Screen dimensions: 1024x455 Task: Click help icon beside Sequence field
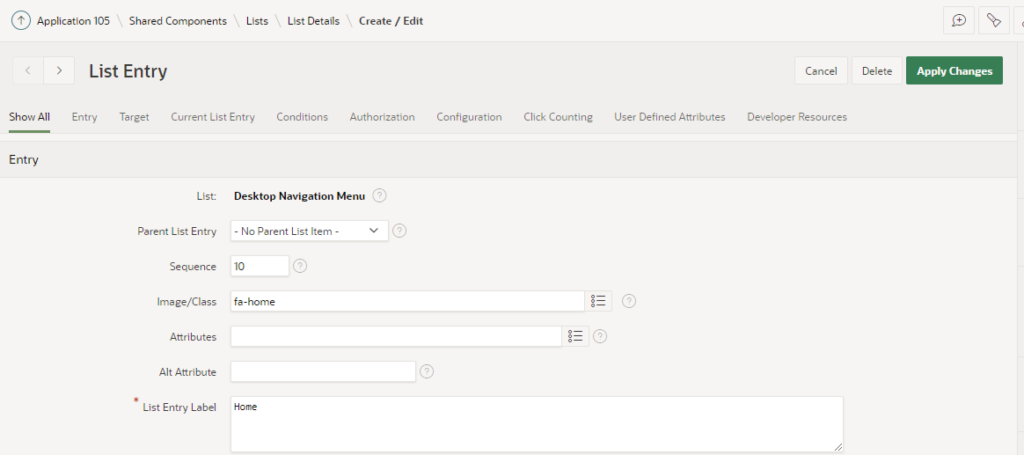tap(300, 266)
